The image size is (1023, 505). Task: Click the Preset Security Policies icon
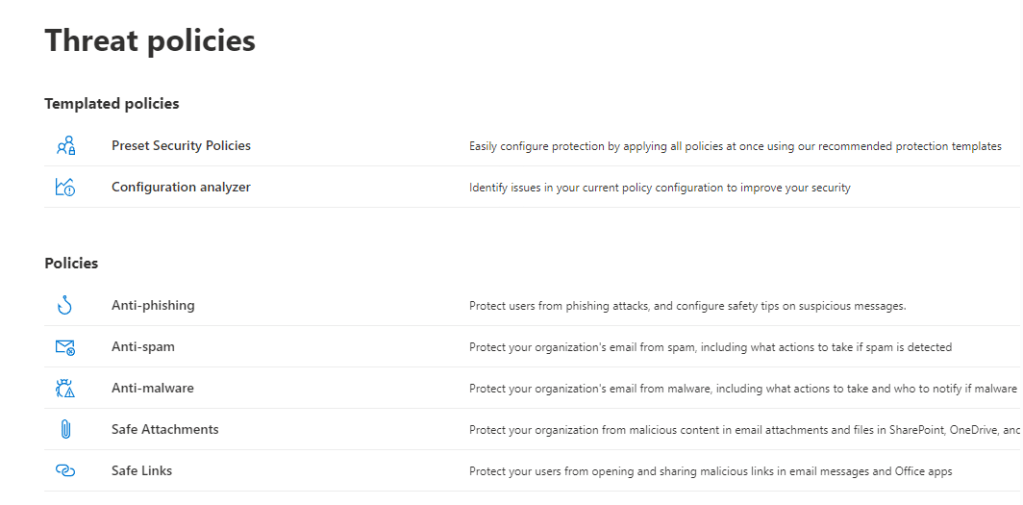(66, 146)
